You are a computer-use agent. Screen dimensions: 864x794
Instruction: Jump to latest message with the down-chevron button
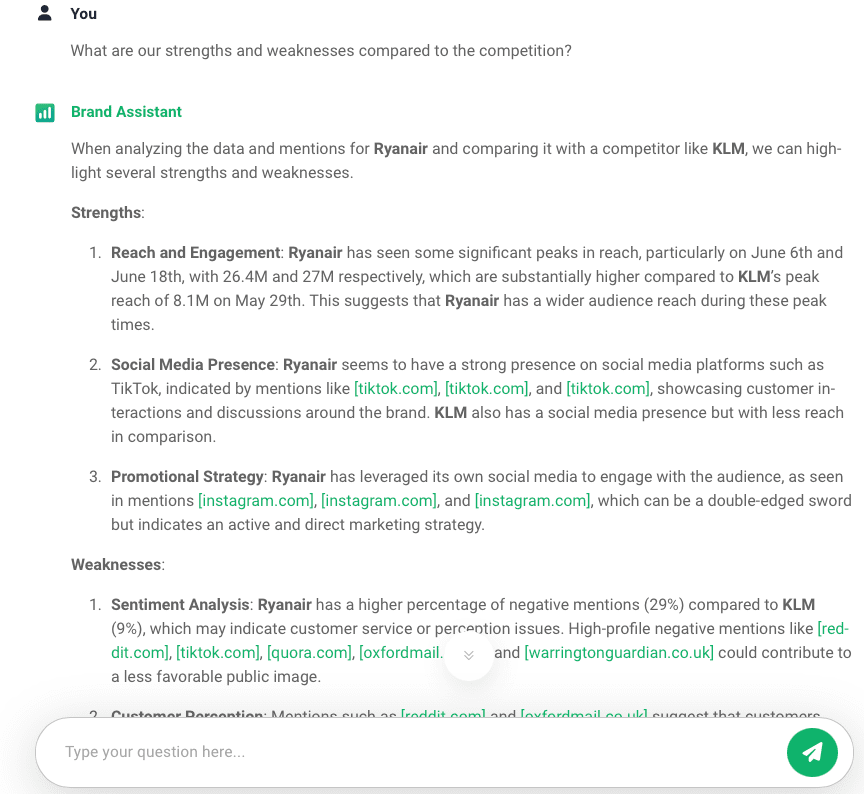tap(469, 655)
